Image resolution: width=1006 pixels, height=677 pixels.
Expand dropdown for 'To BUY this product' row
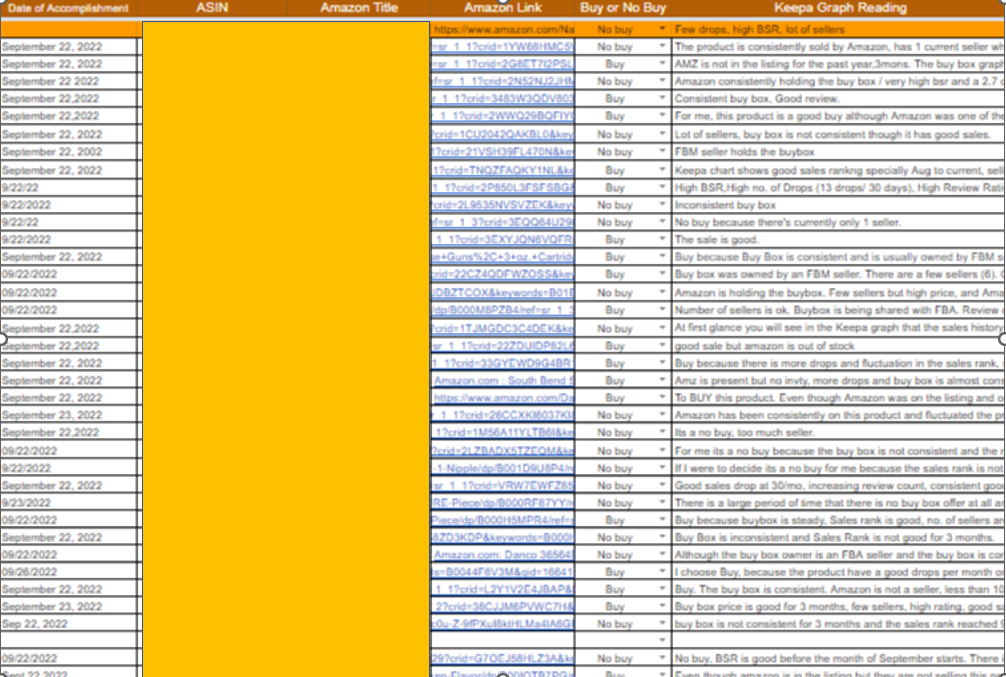coord(662,397)
